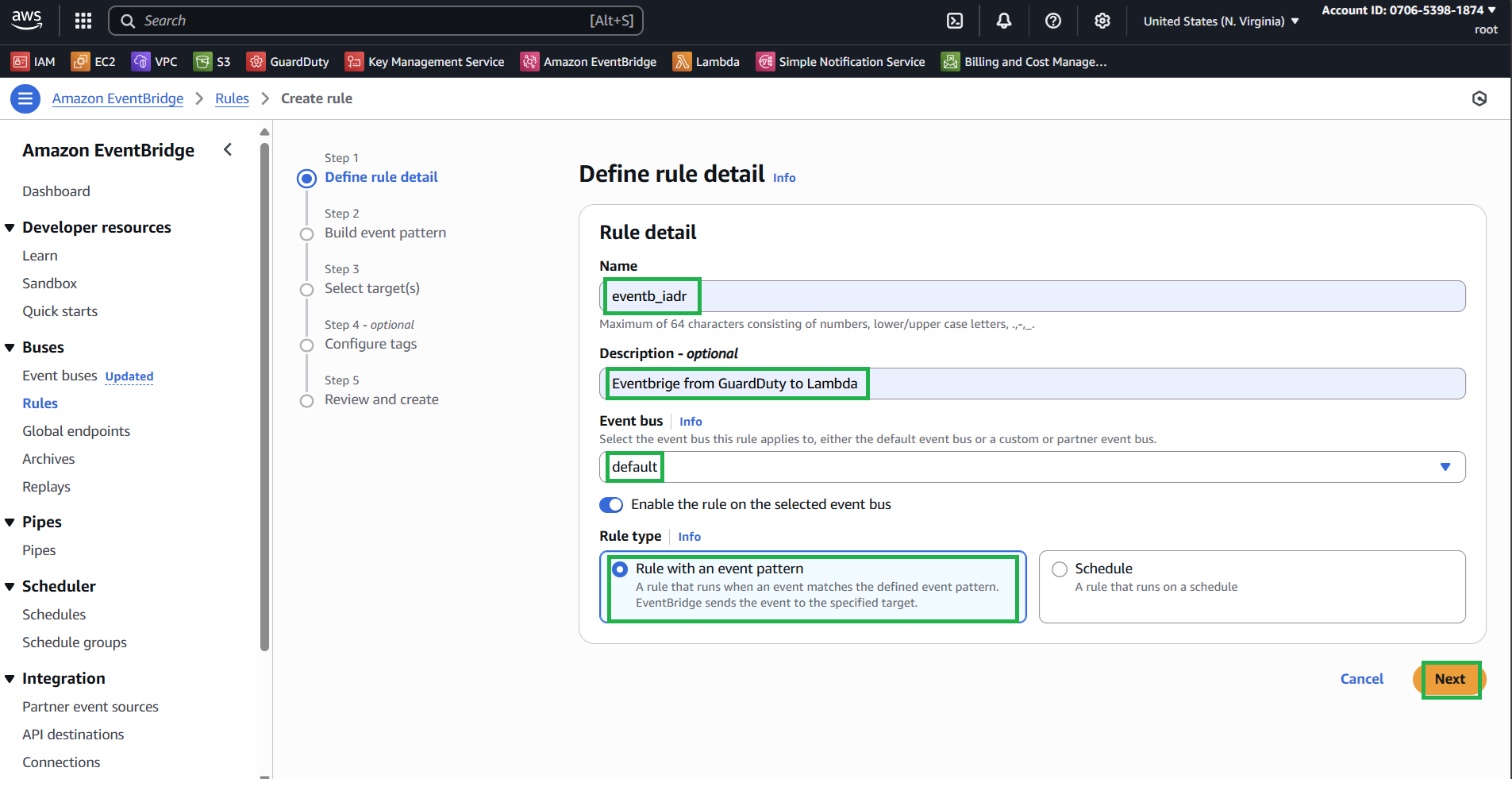Open Schedule groups in sidebar

(75, 642)
